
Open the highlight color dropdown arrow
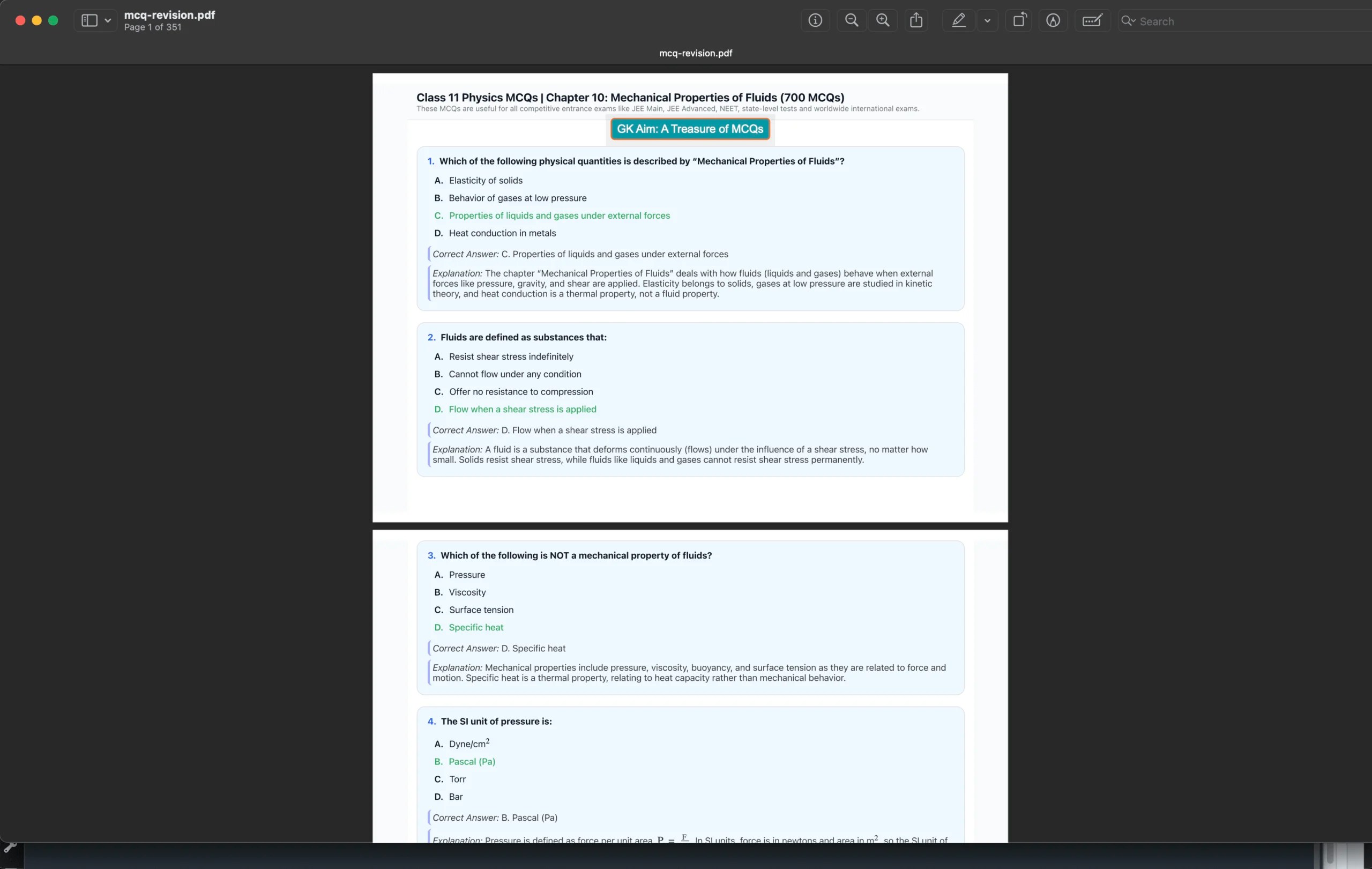(x=987, y=21)
